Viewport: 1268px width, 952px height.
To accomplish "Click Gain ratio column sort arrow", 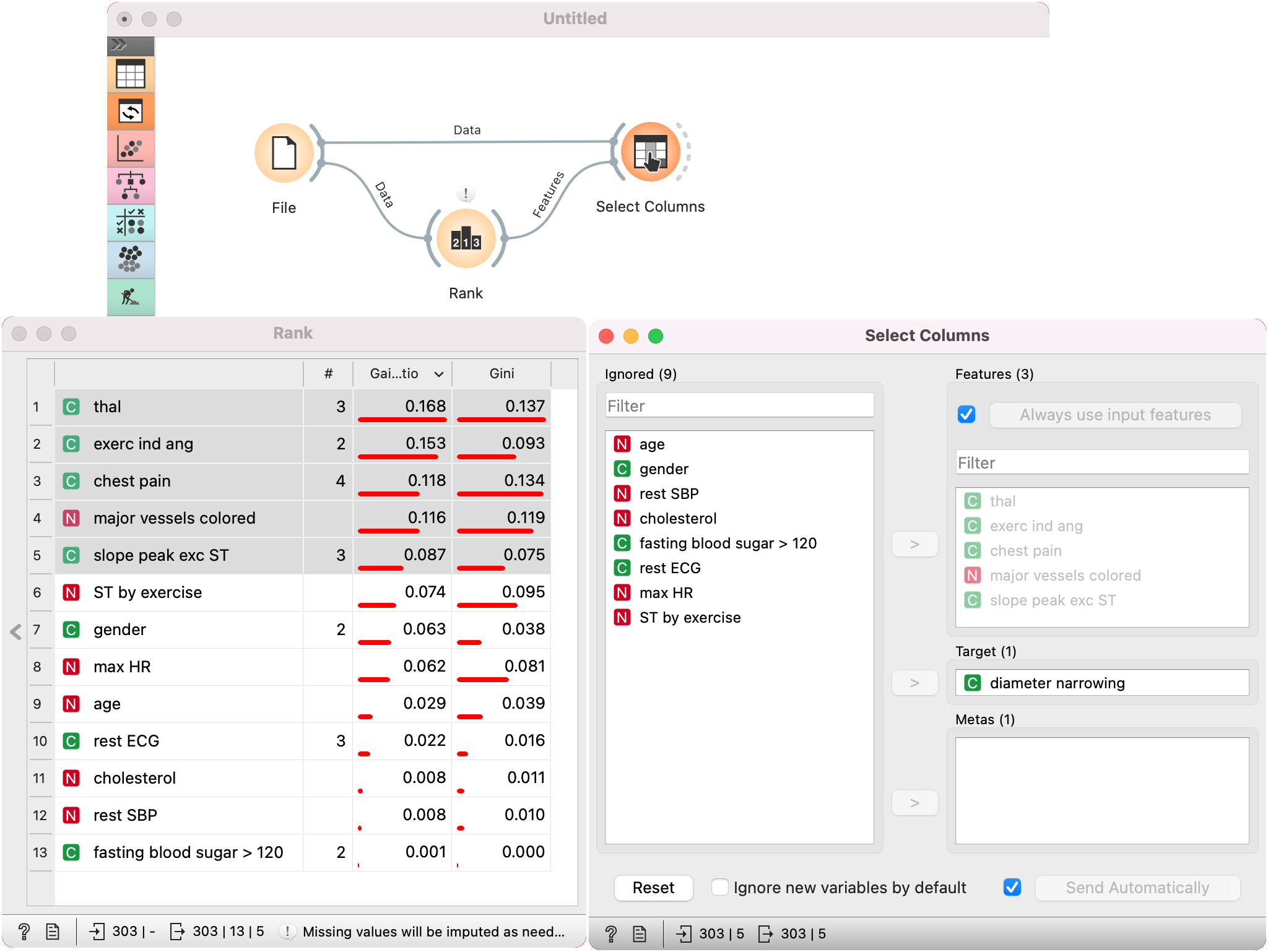I will pyautogui.click(x=439, y=374).
